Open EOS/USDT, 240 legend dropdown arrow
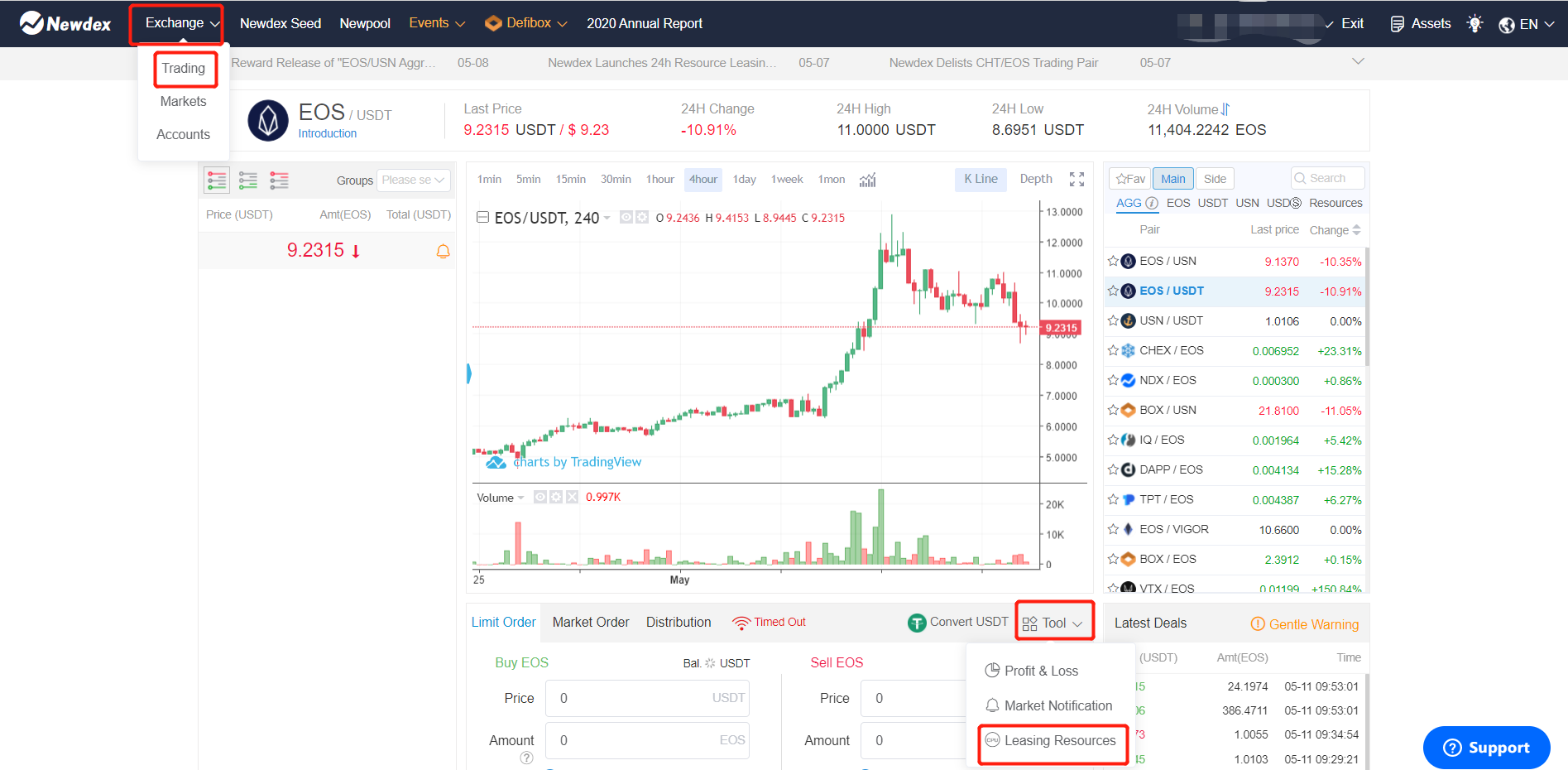The height and width of the screenshot is (770, 1568). tap(607, 219)
